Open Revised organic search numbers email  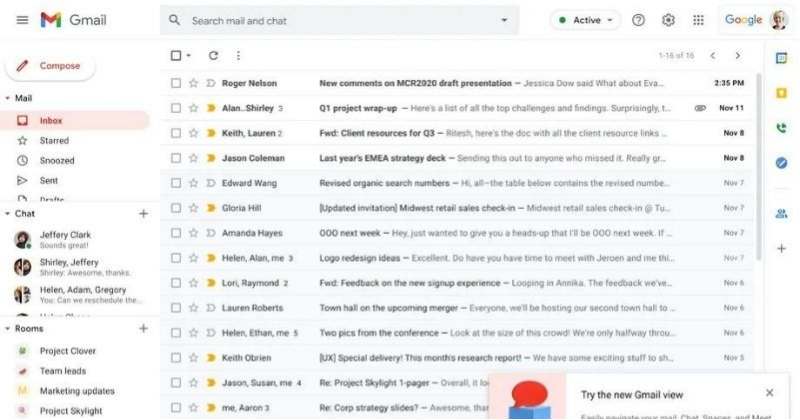point(457,183)
